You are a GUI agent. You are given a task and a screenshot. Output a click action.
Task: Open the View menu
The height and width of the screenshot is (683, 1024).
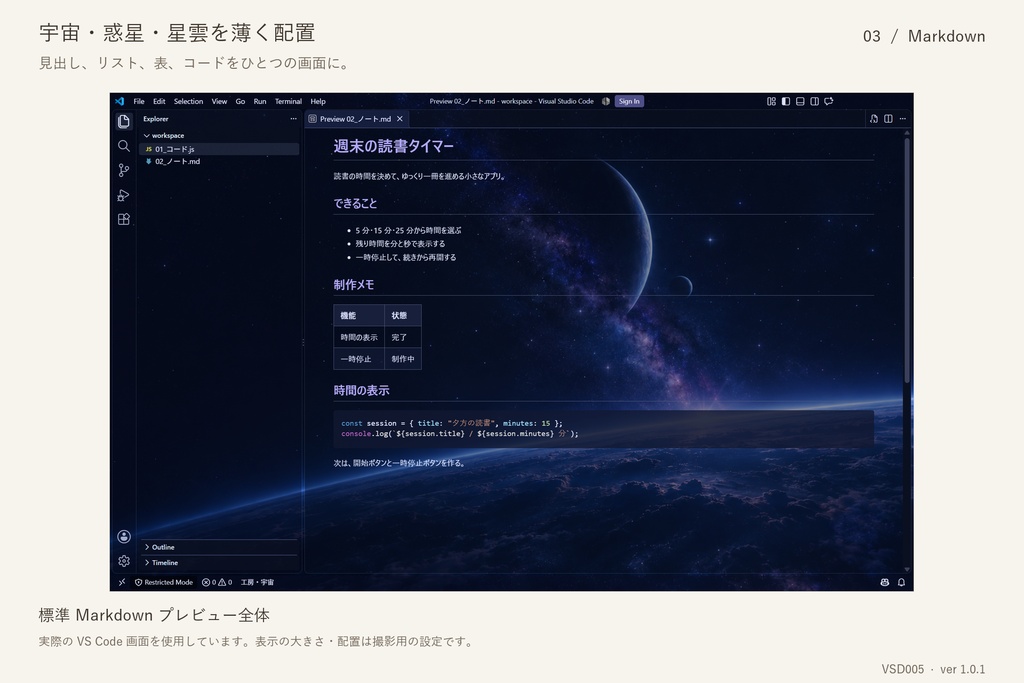tap(219, 101)
